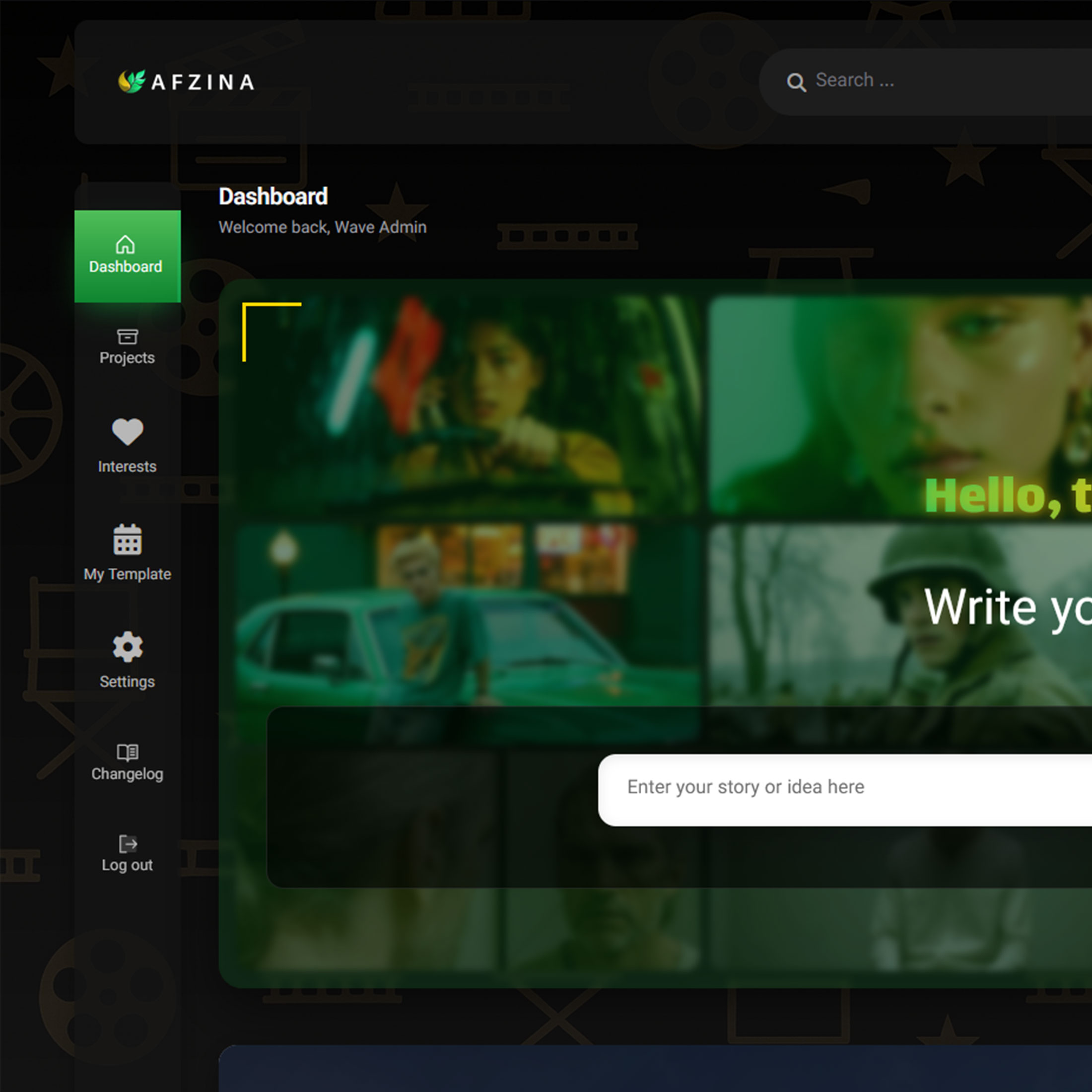Click the Dashboard page heading
The image size is (1092, 1092).
pos(273,197)
